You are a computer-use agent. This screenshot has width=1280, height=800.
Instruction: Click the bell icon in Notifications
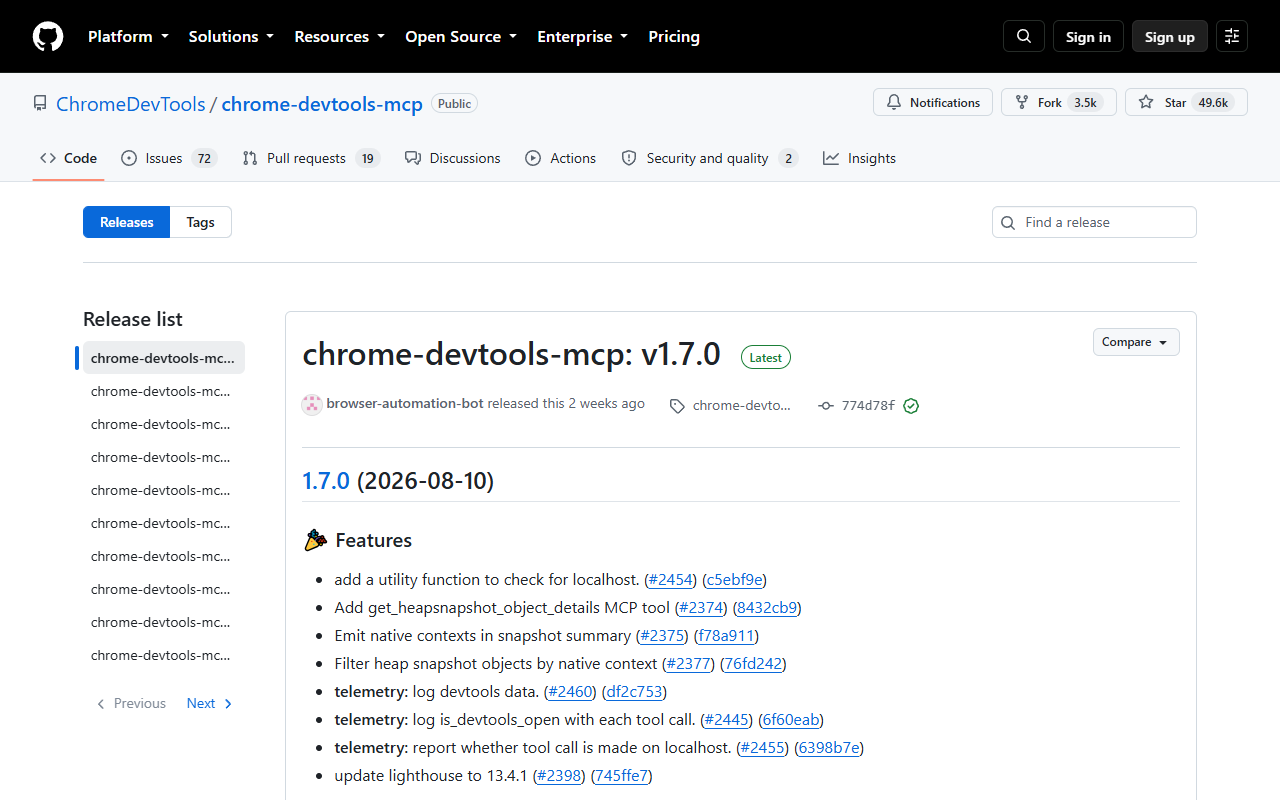894,102
